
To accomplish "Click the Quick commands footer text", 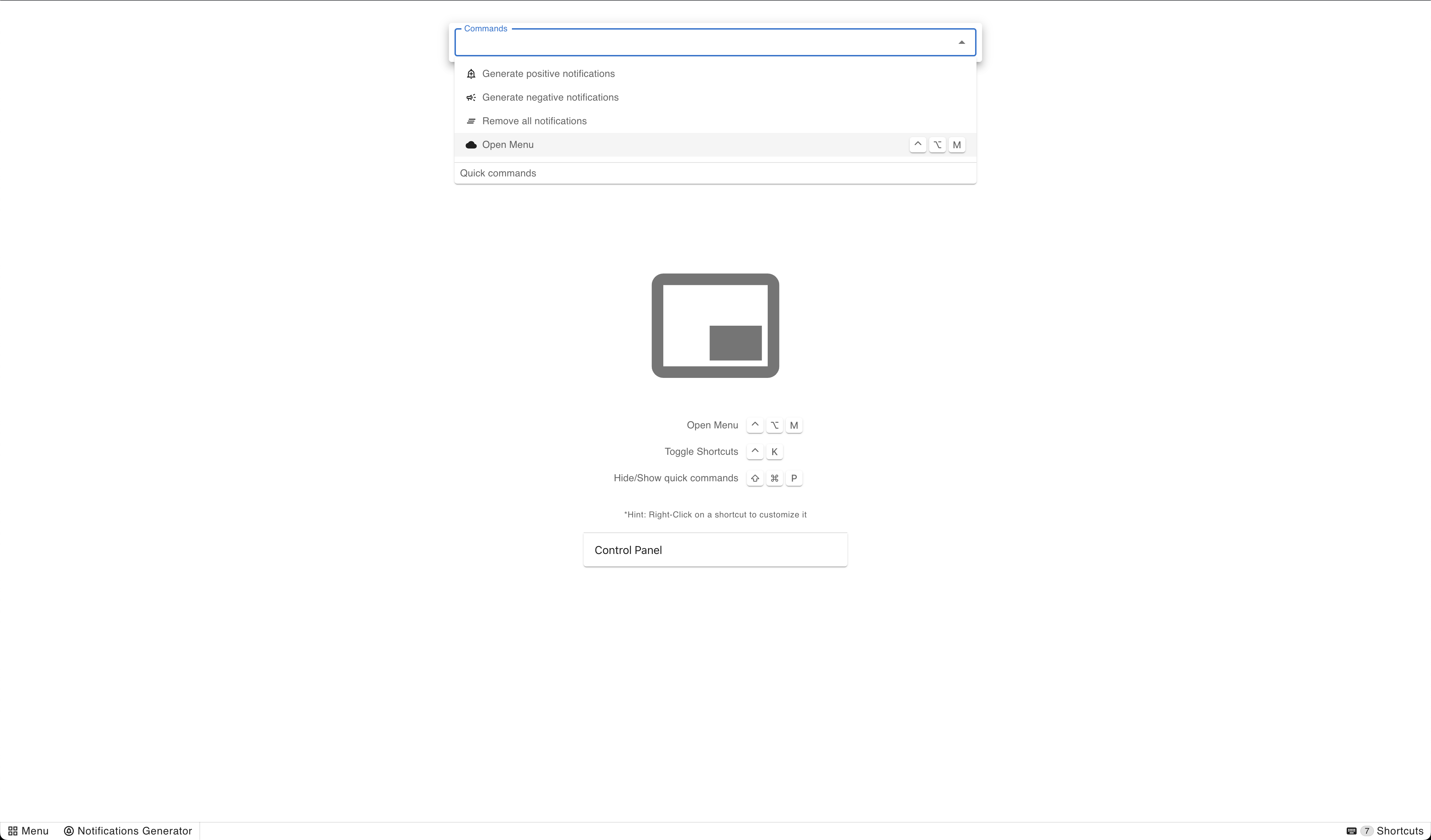I will [x=498, y=173].
